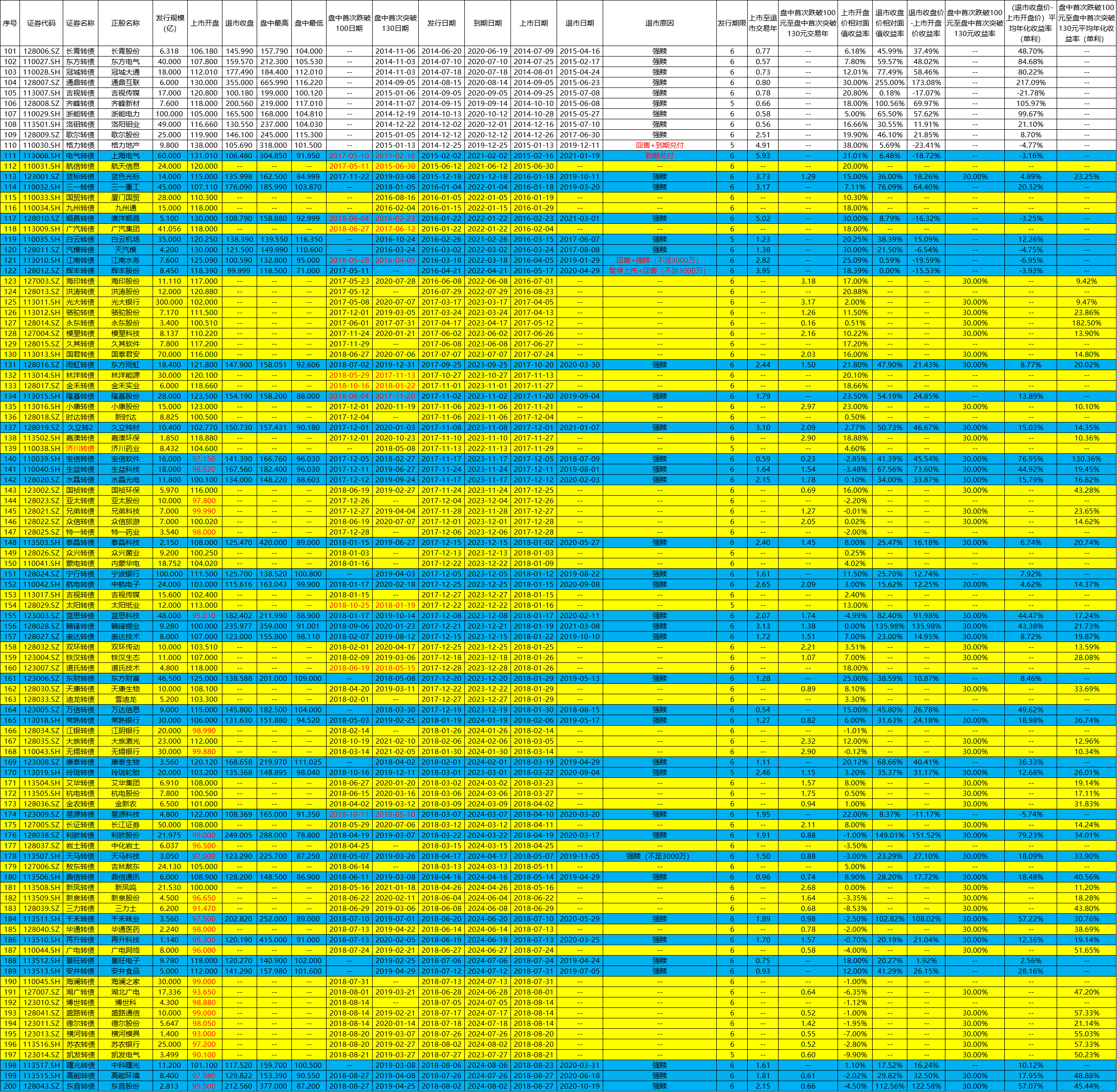
Task: Select the 182.50% annualized return cell
Action: coord(1086,323)
